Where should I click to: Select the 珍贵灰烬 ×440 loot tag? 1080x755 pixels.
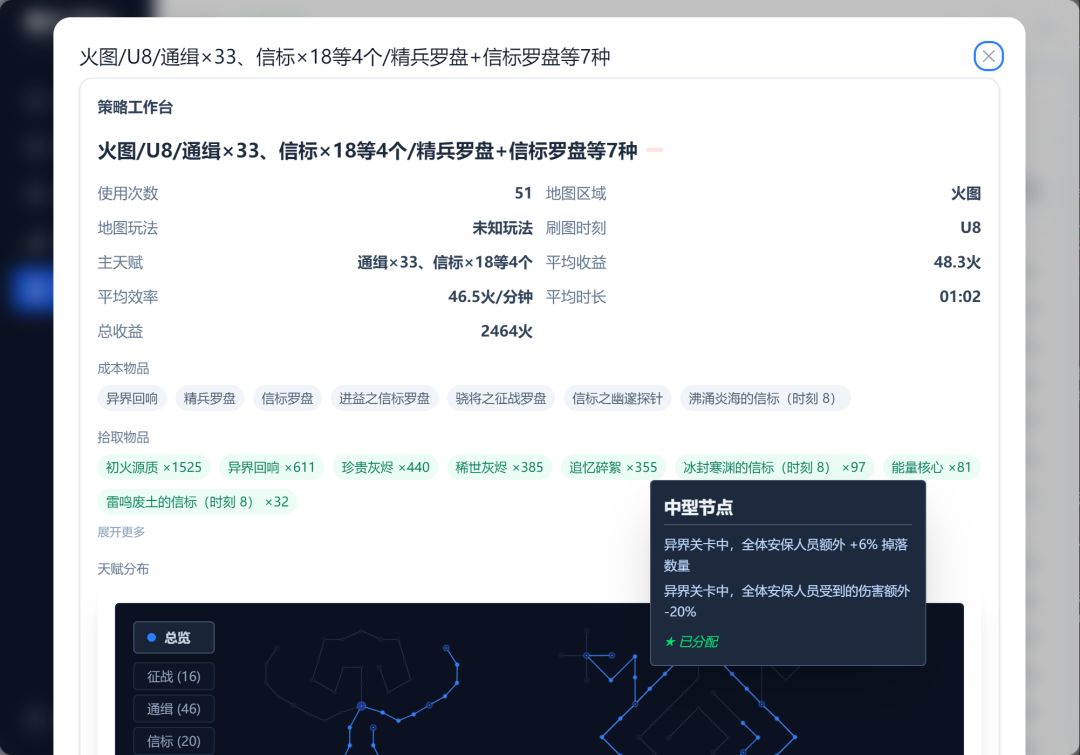coord(386,467)
